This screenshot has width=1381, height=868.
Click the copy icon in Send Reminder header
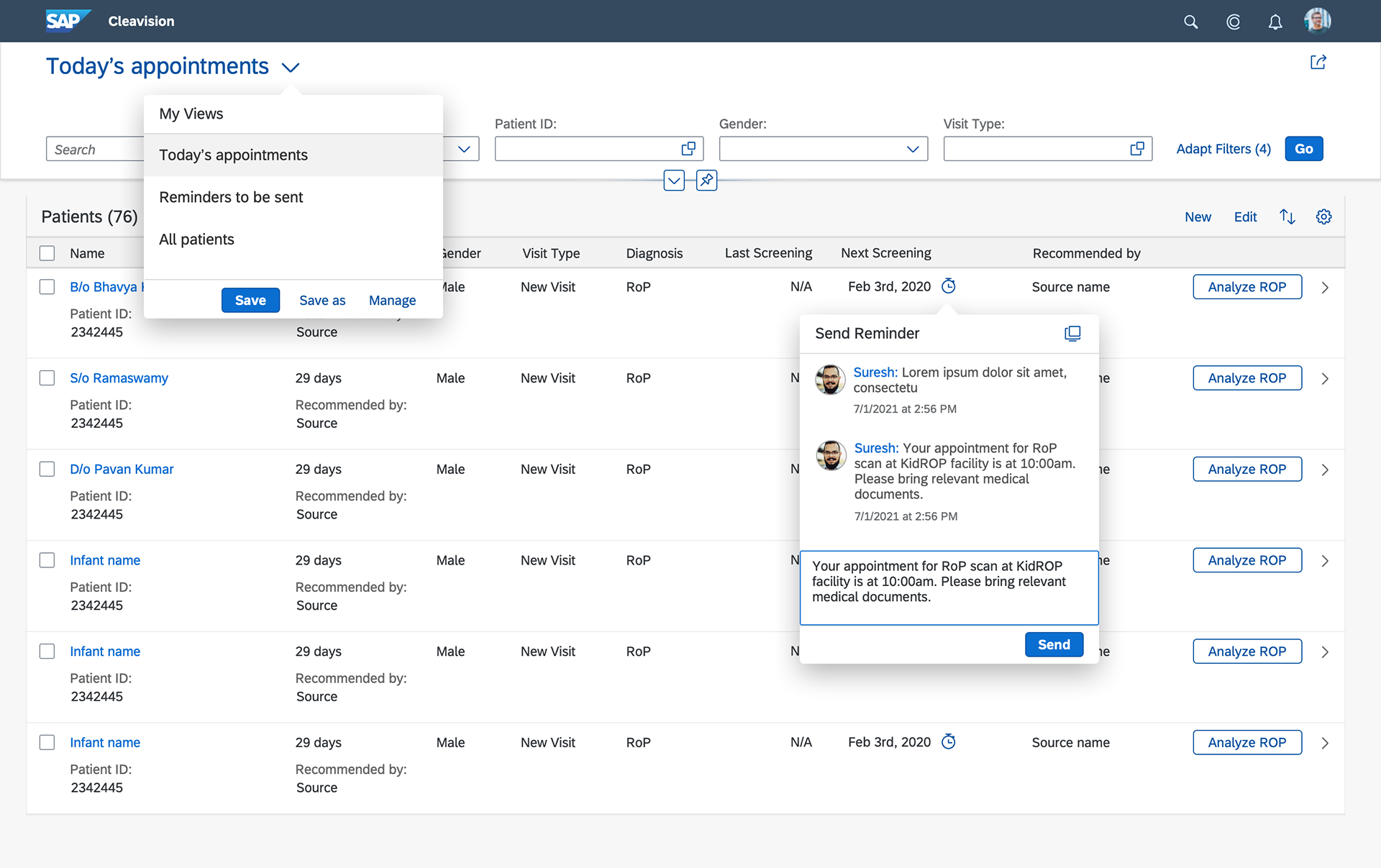click(1072, 333)
